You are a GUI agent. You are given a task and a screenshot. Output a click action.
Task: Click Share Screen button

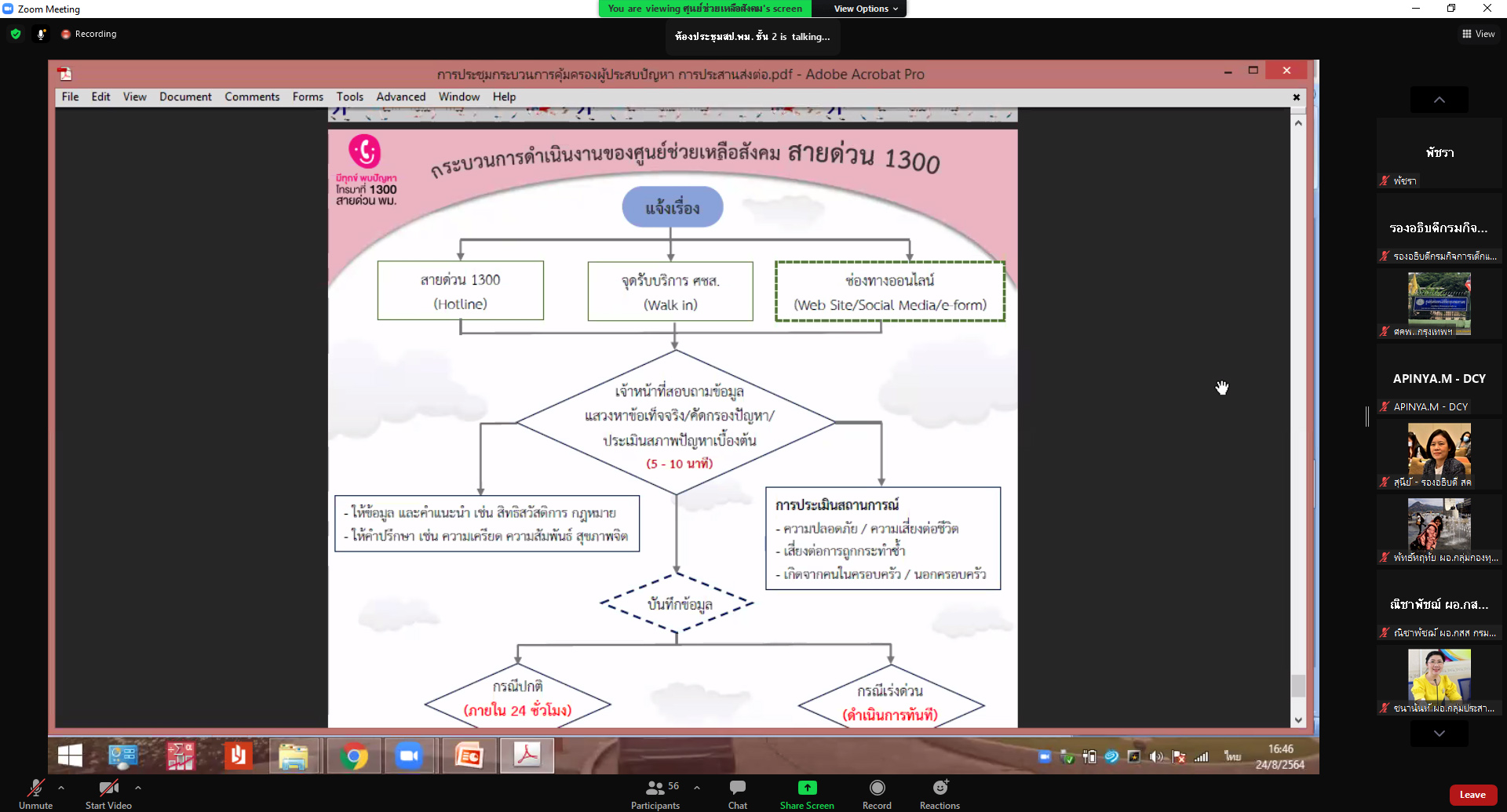(807, 793)
